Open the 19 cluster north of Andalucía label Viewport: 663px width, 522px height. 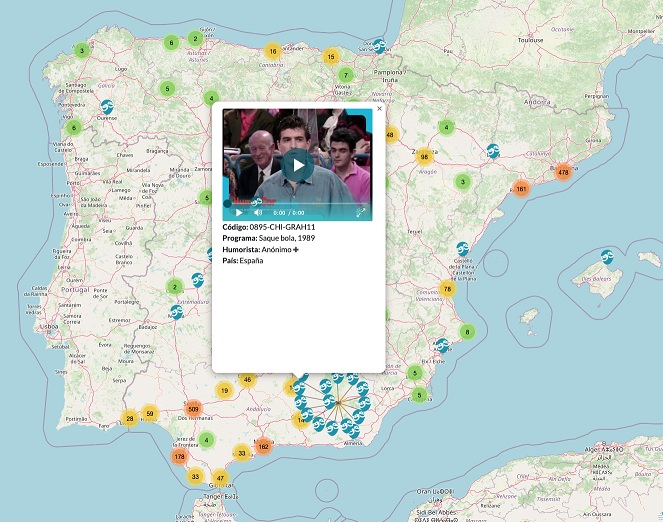[x=225, y=390]
